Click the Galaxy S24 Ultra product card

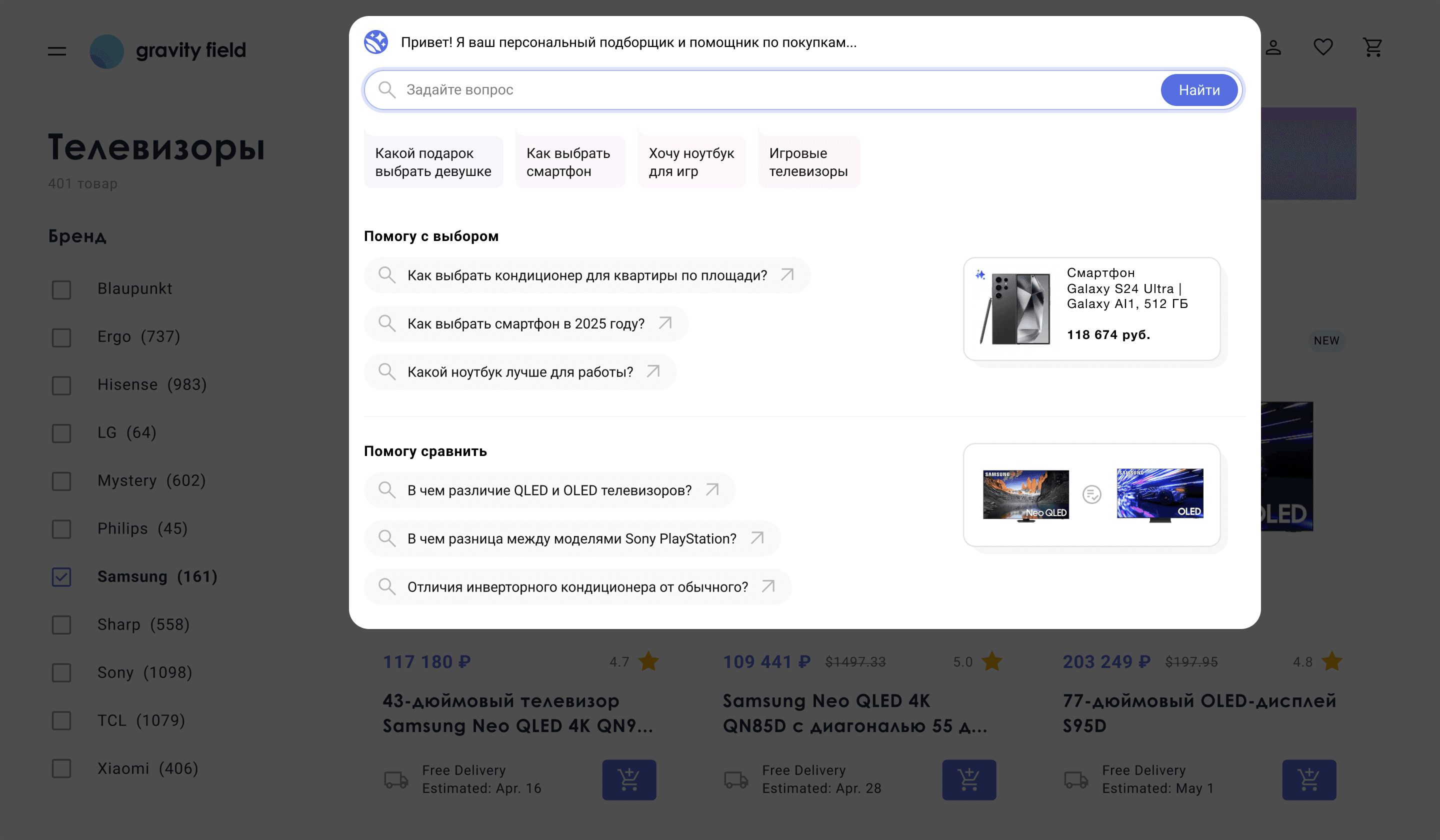click(x=1091, y=308)
